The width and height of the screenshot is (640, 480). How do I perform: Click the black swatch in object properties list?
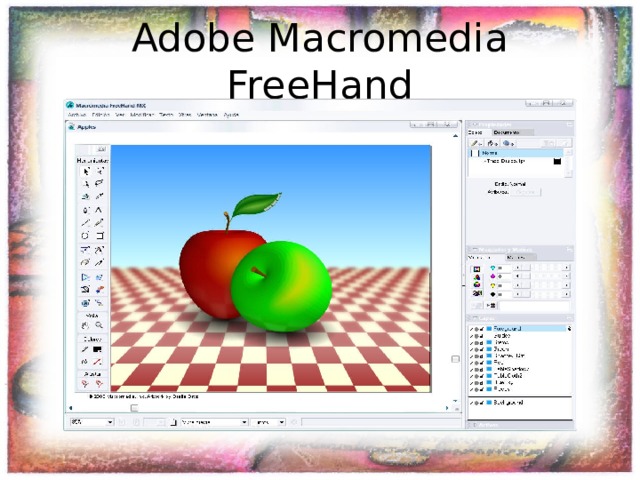[557, 161]
